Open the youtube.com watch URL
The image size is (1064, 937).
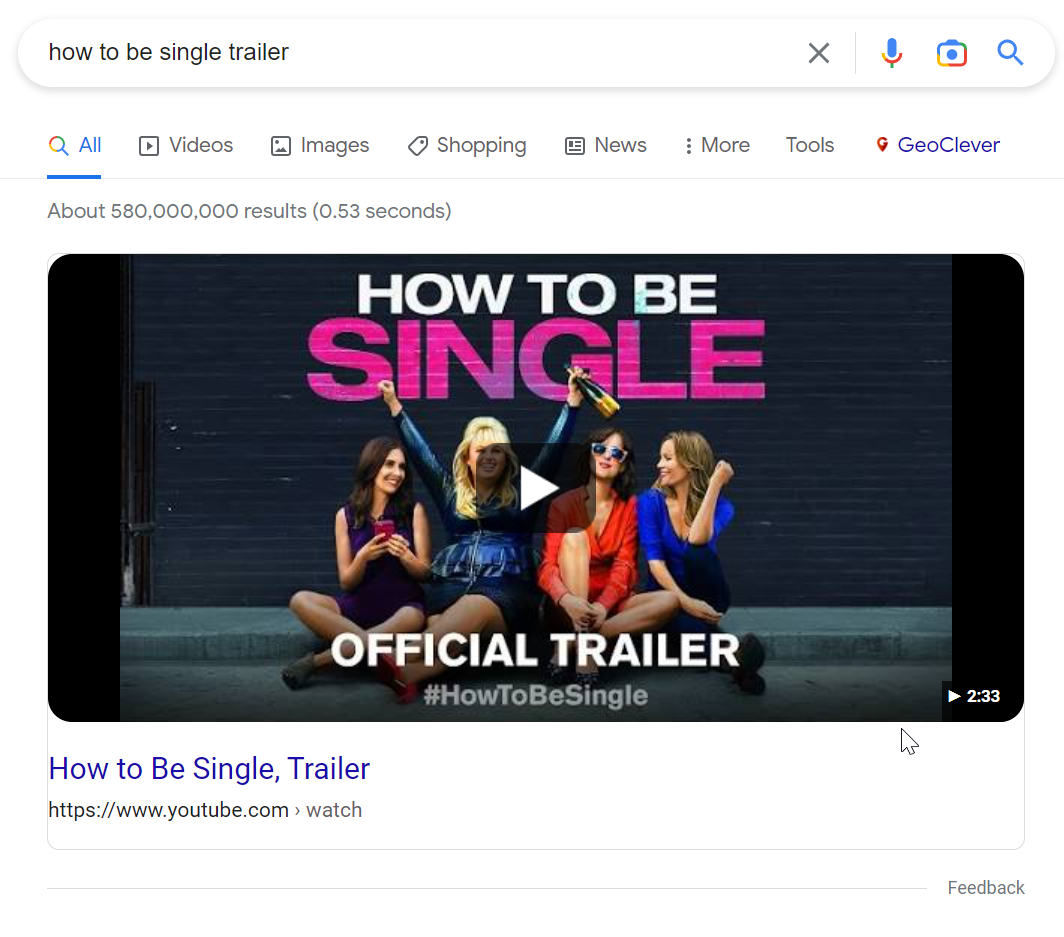(205, 810)
